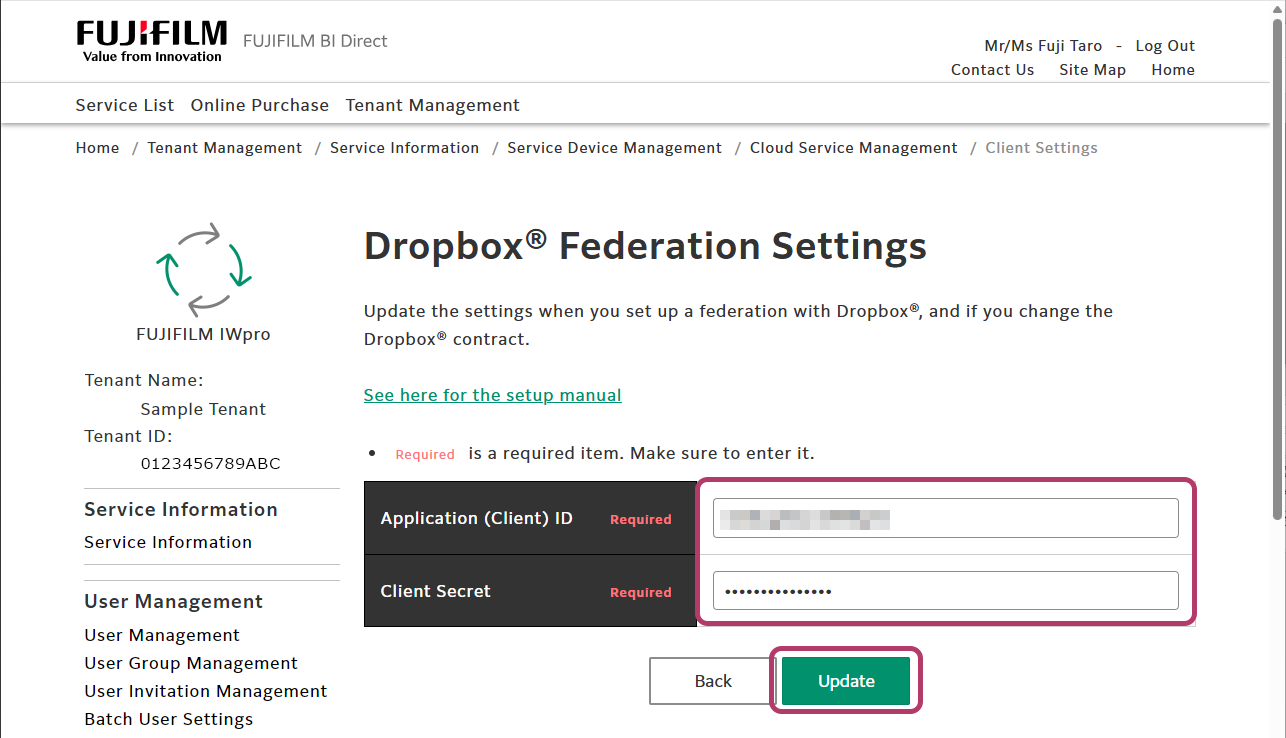Click the Service Device Management breadcrumb
This screenshot has width=1286, height=738.
(x=615, y=148)
